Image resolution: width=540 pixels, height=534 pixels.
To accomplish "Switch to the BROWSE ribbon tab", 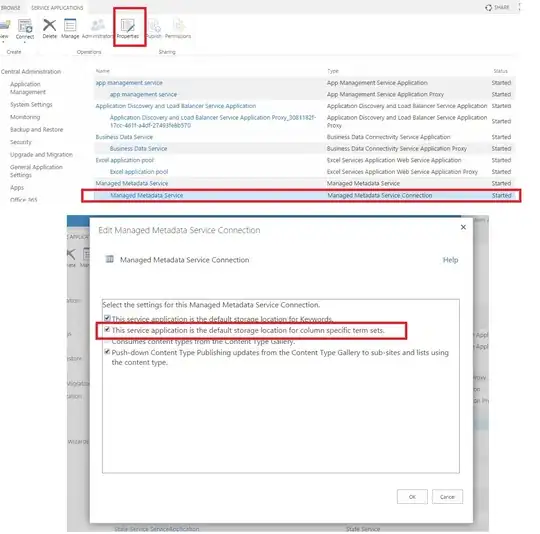I will click(x=10, y=8).
